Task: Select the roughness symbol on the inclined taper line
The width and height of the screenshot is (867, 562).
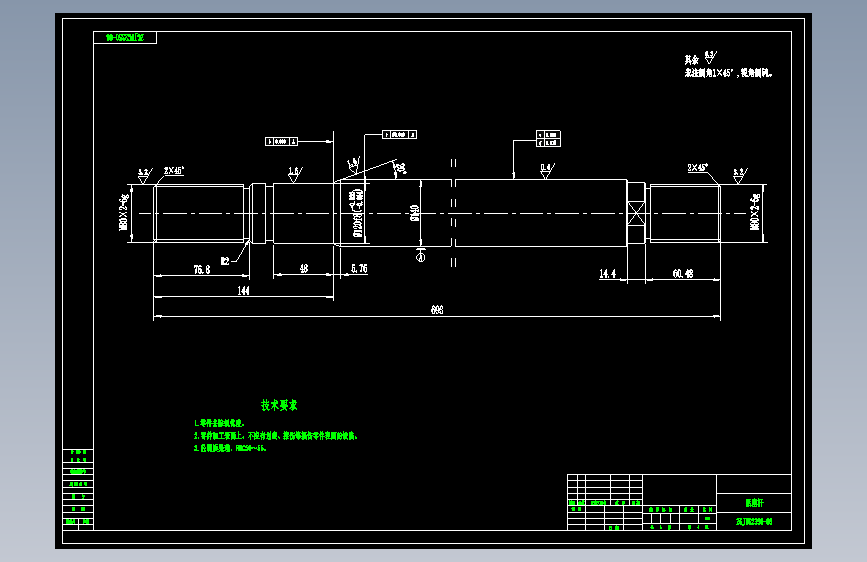Action: 353,165
